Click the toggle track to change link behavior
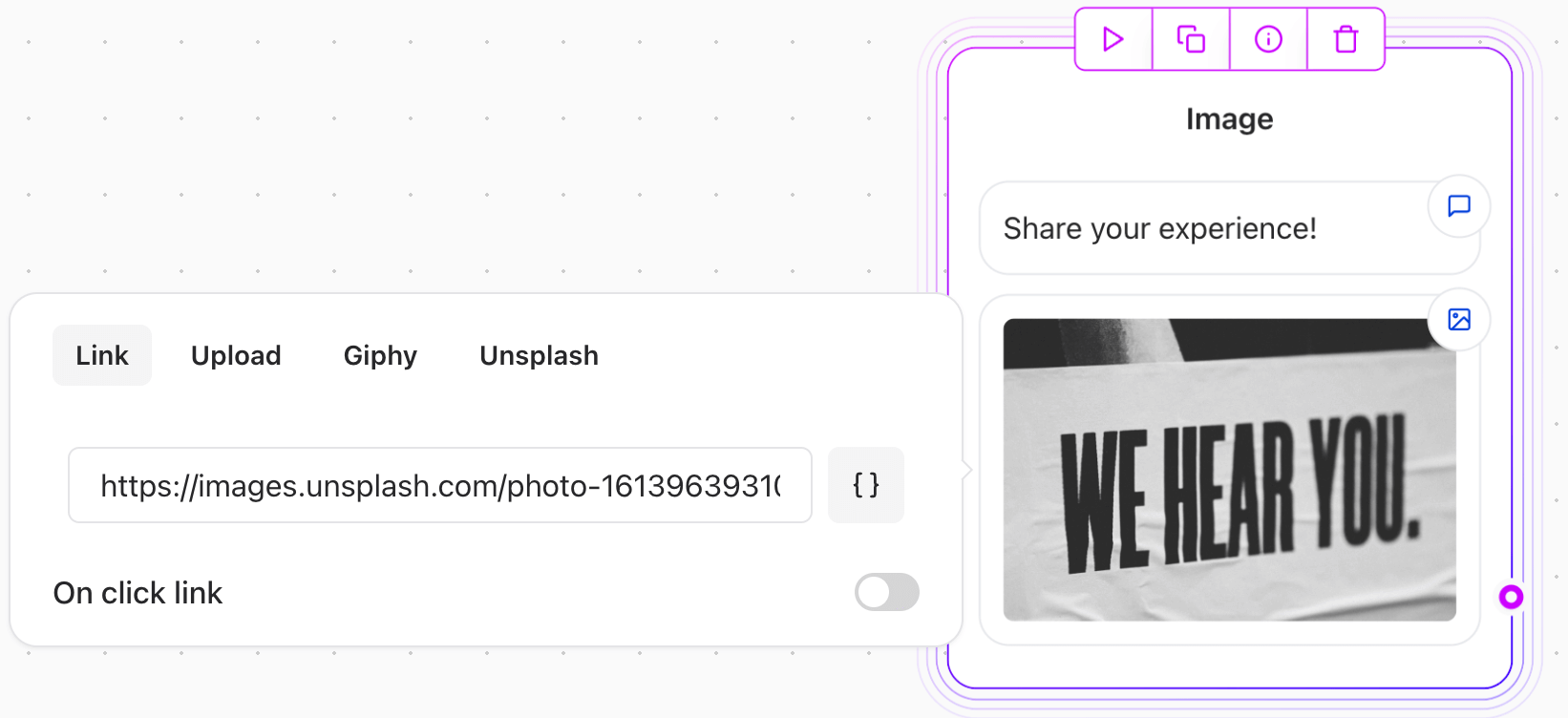This screenshot has width=1568, height=718. tap(886, 592)
